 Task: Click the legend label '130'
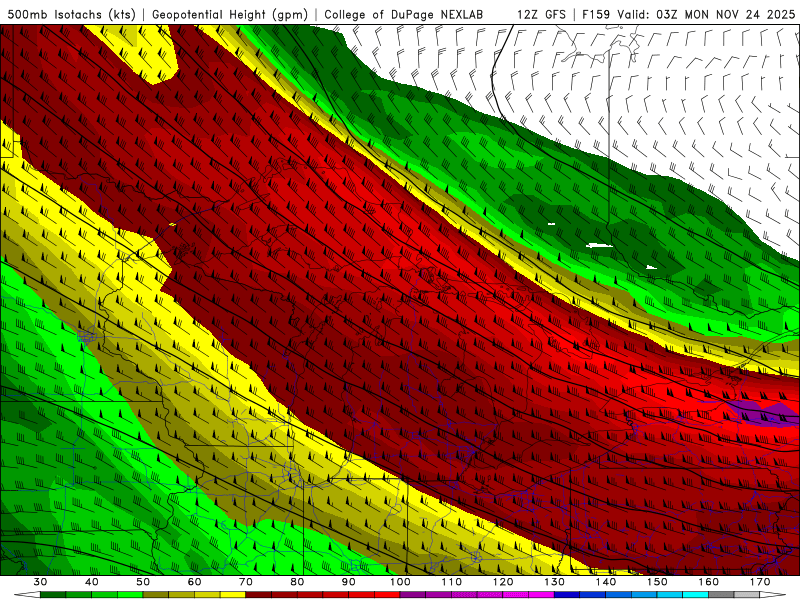pyautogui.click(x=554, y=582)
